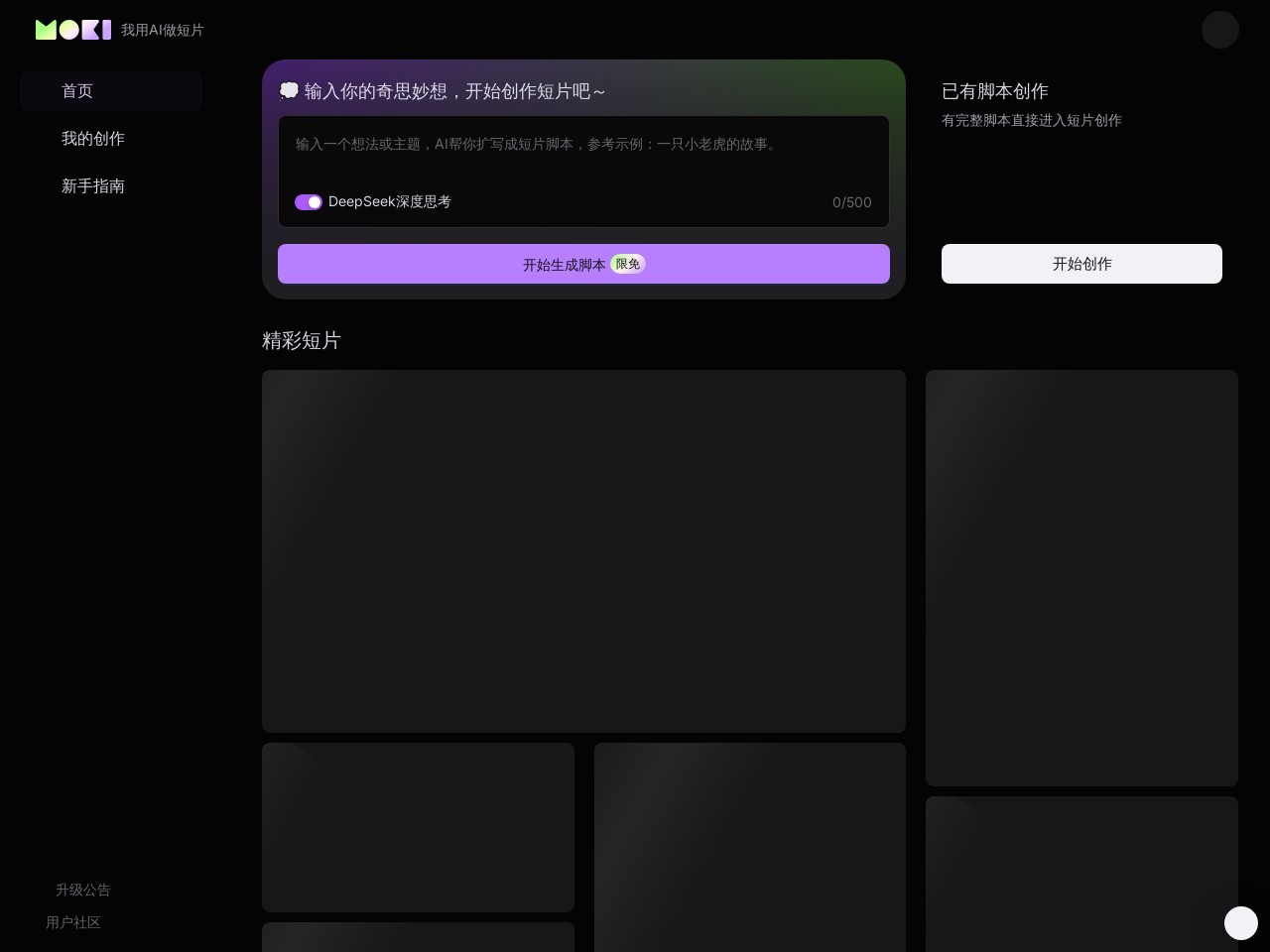Click the 0/500 character counter
1270x952 pixels.
coord(852,202)
